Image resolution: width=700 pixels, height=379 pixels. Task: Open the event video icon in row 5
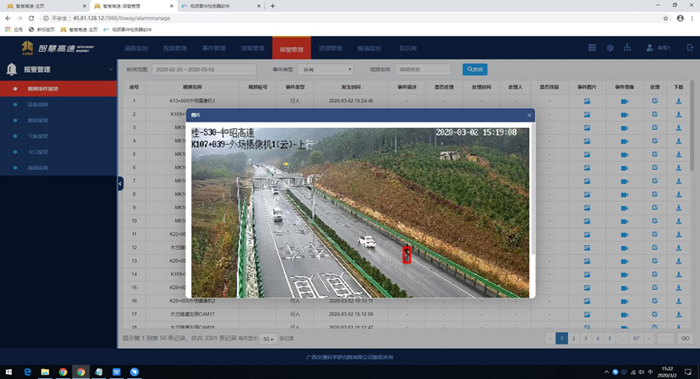[624, 154]
